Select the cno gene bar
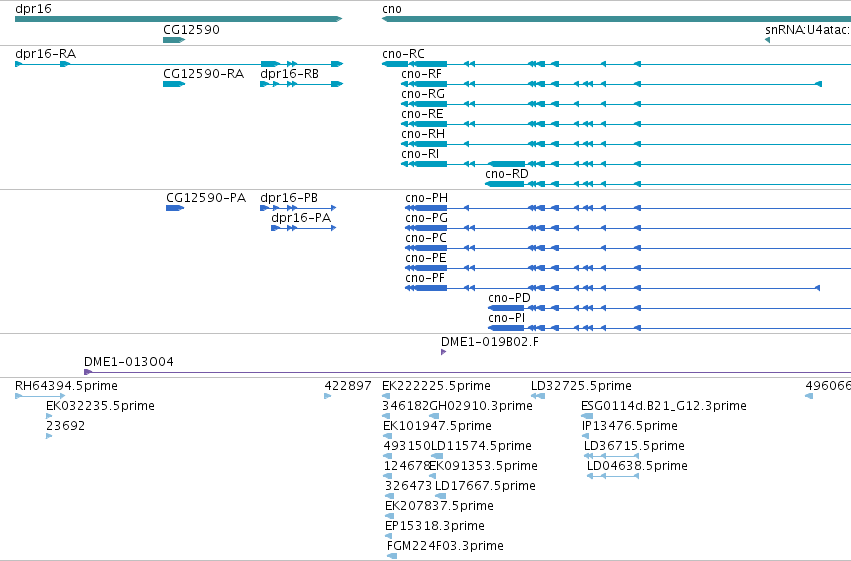 point(617,19)
